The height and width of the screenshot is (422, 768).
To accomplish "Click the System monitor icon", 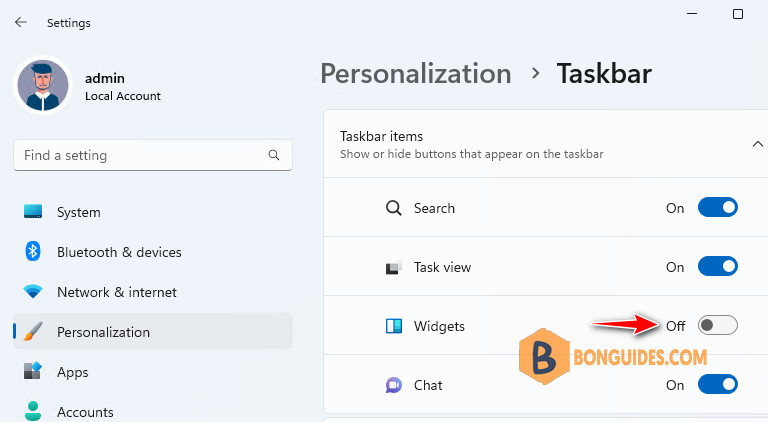I will (x=33, y=212).
